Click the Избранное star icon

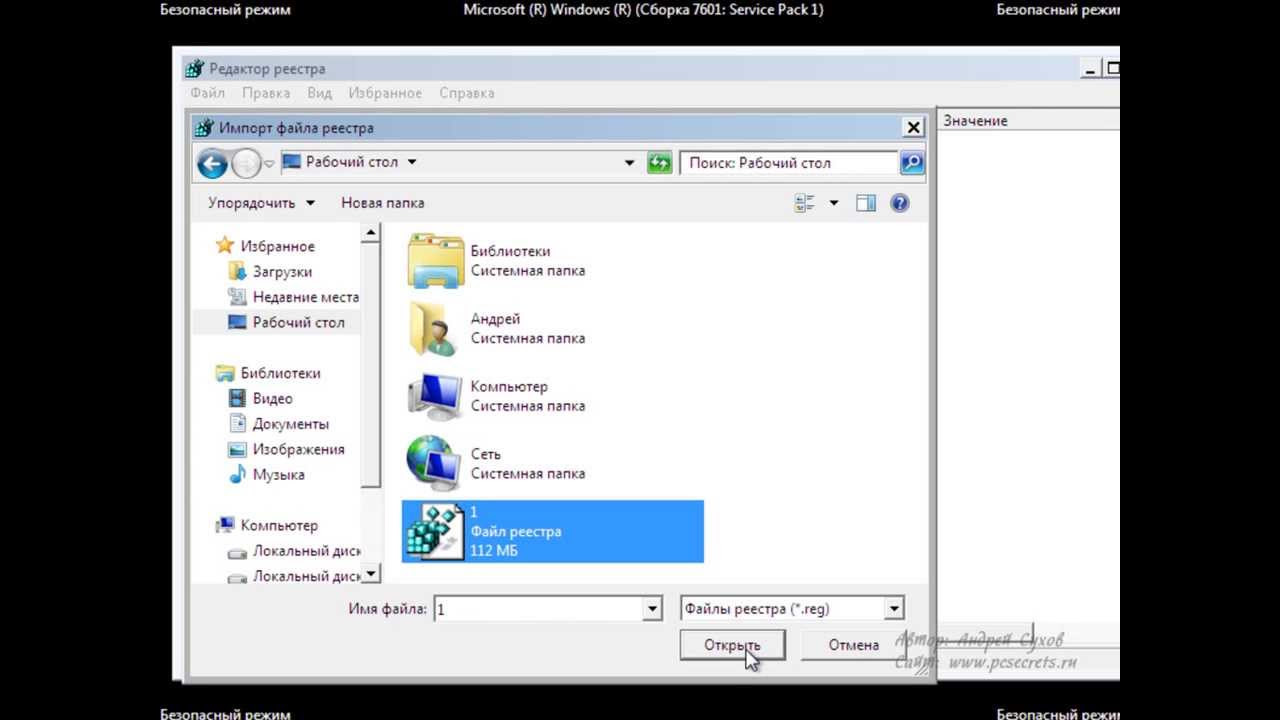click(x=225, y=245)
